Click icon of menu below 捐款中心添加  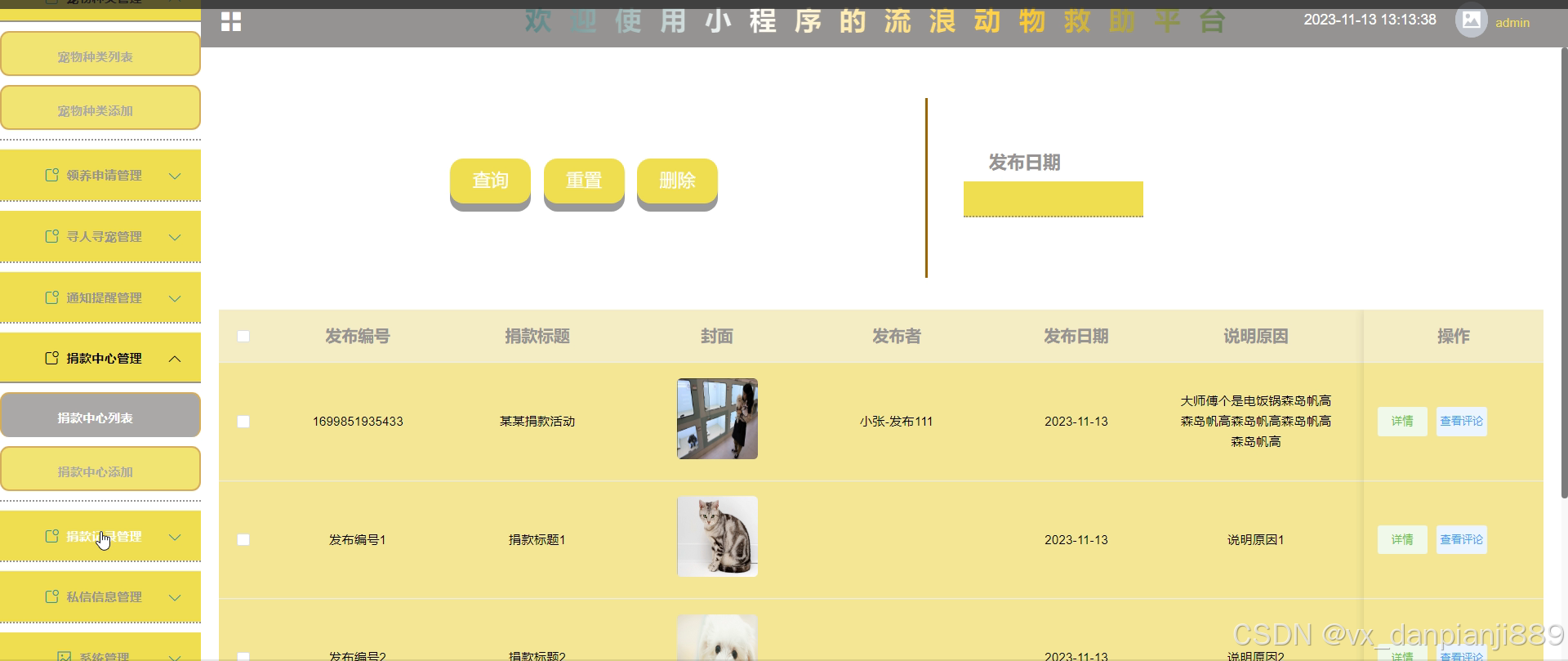[x=51, y=536]
